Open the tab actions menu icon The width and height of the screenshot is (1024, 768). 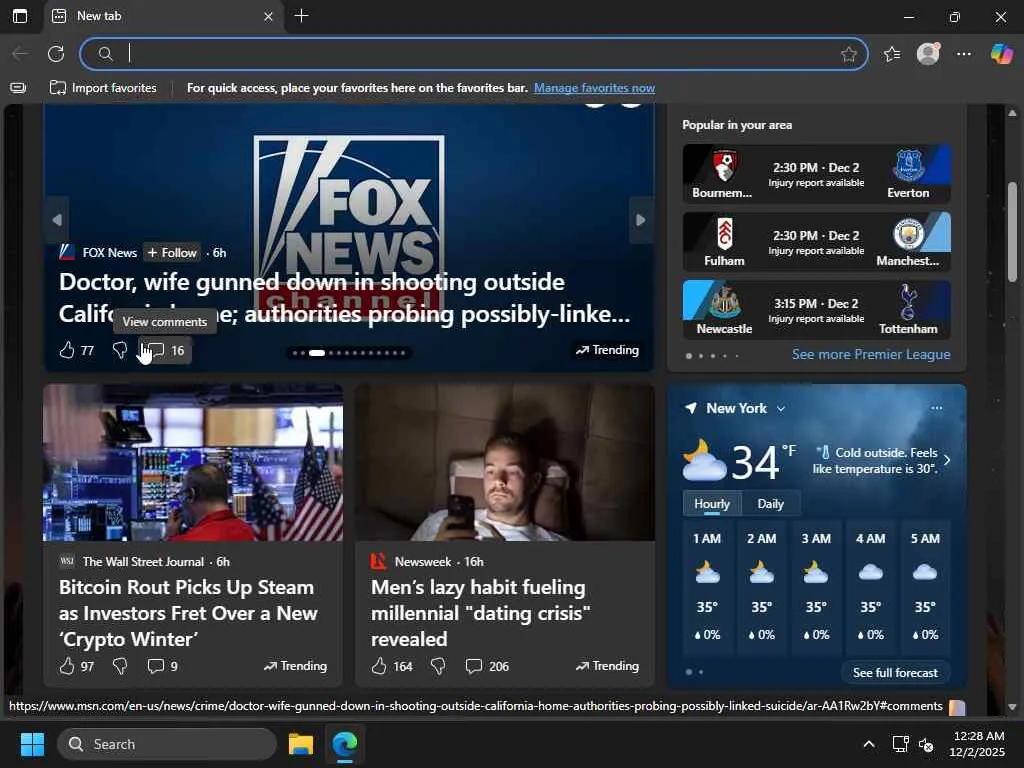coord(20,16)
